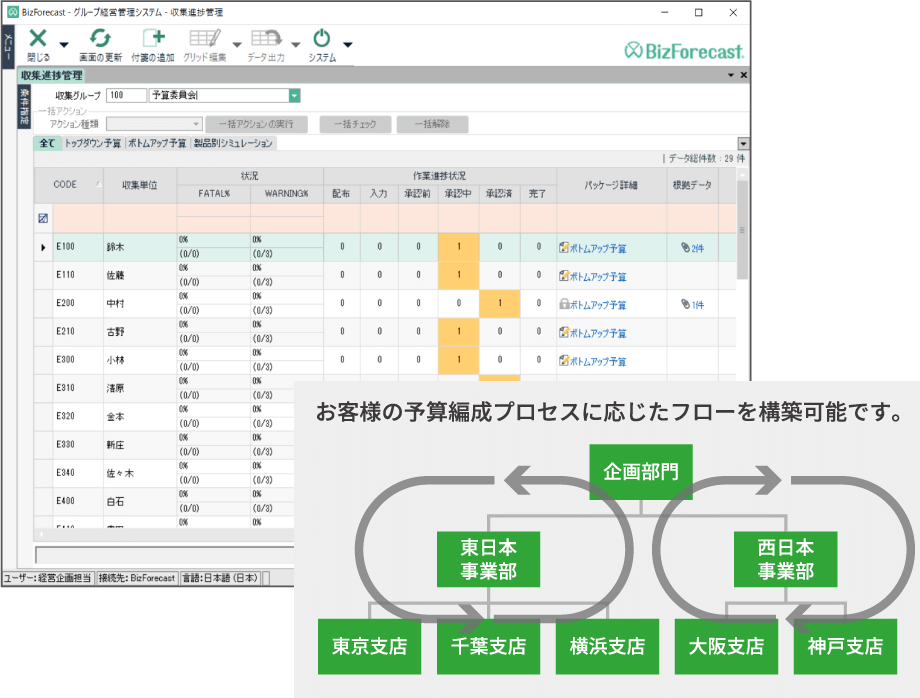Click status bar entry 接続先: BizForecast

(137, 578)
